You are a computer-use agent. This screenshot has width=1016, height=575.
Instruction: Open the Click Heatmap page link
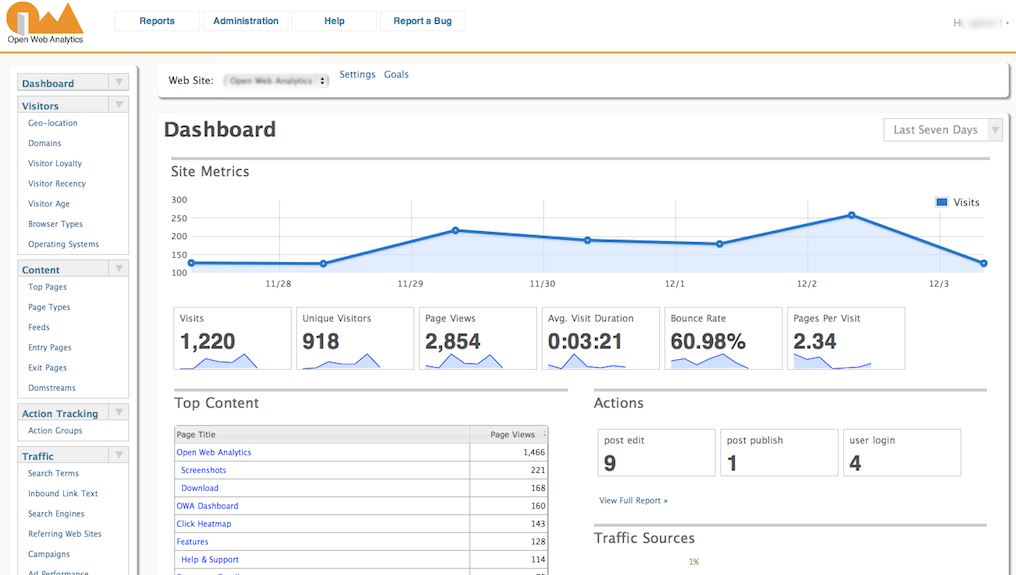tap(203, 524)
